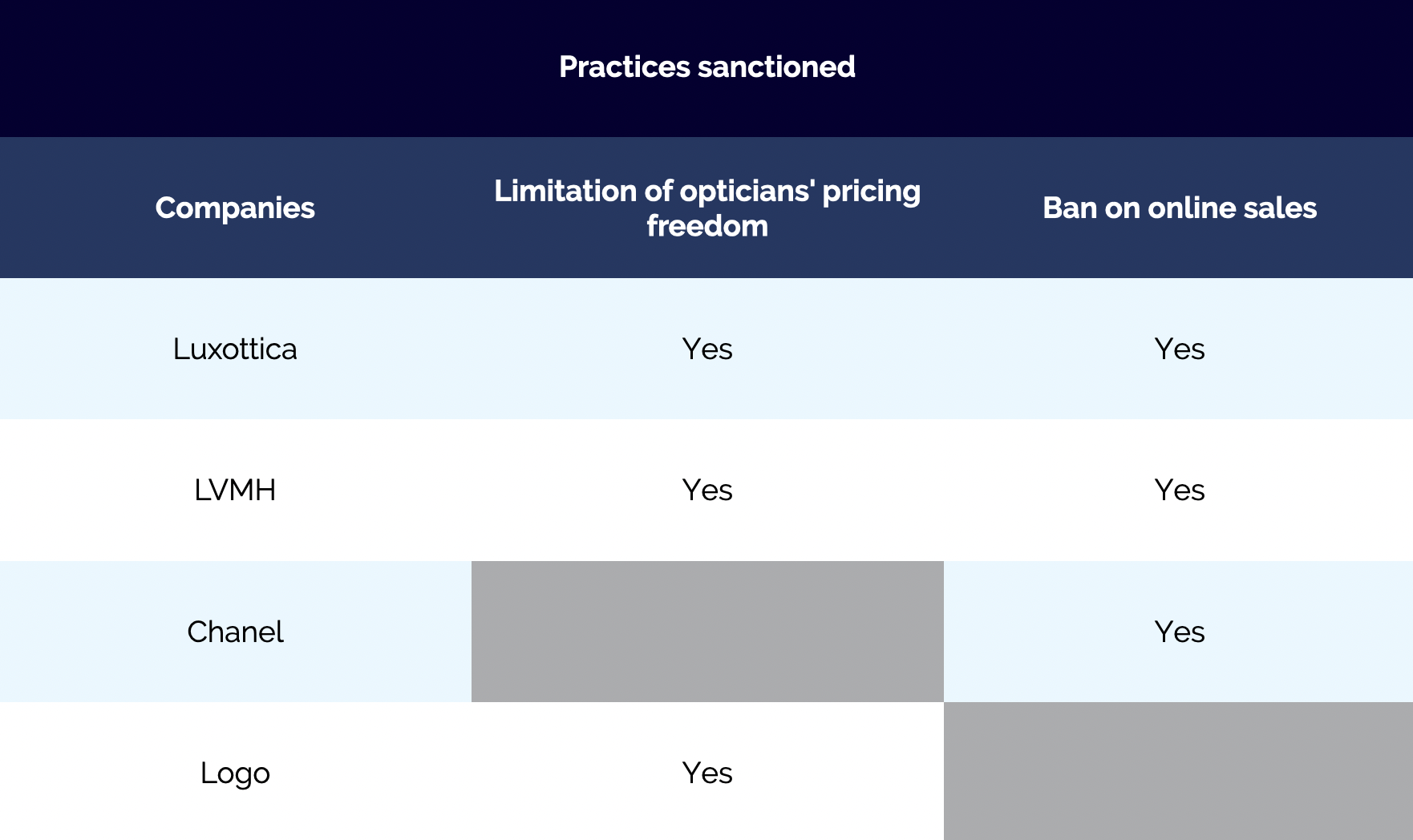Click Luxottica's "Yes" under online sales ban

1179,349
